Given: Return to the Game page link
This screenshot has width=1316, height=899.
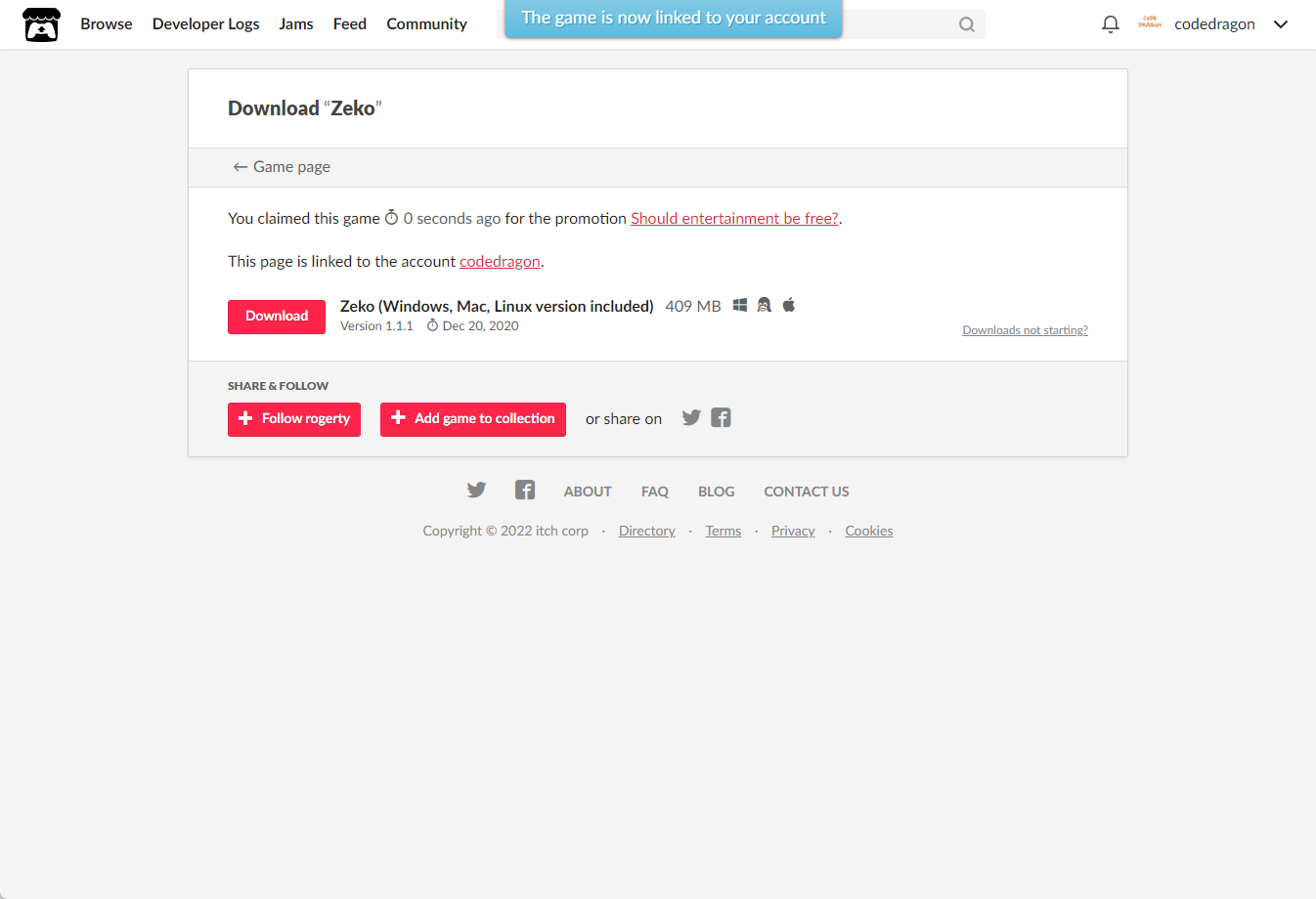Looking at the screenshot, I should pos(282,167).
